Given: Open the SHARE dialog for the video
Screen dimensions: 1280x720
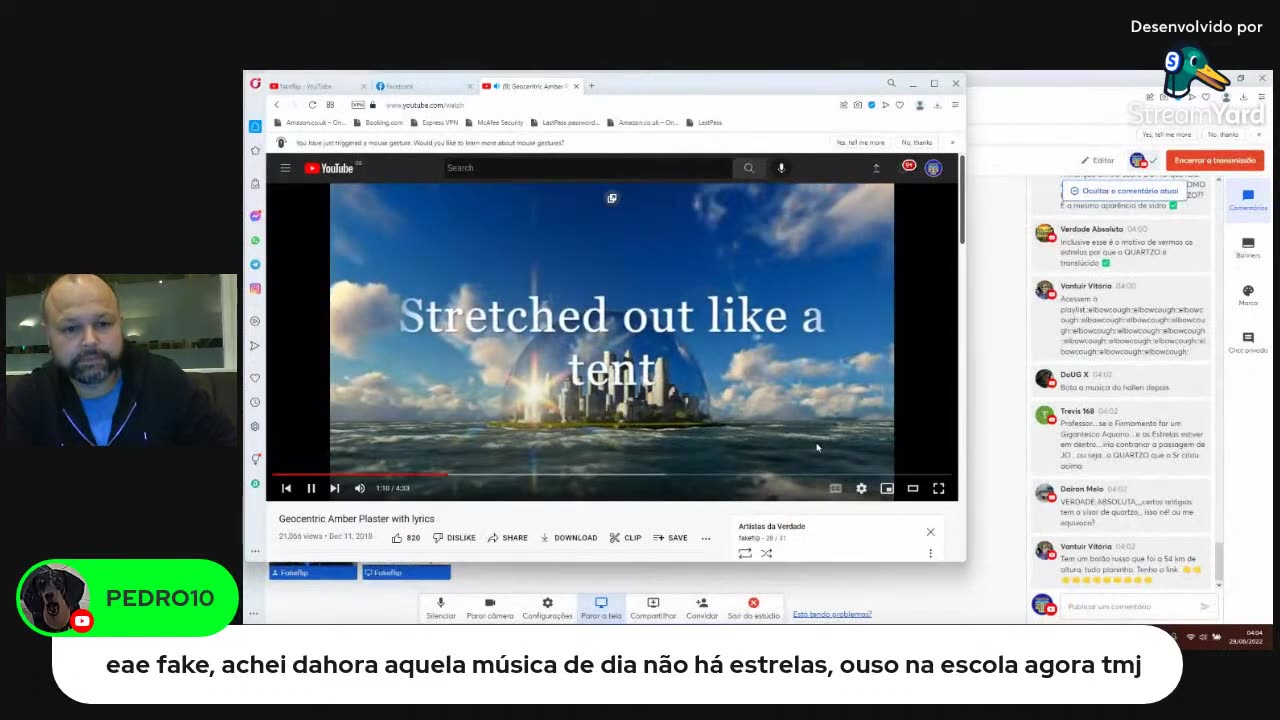Looking at the screenshot, I should click(x=508, y=538).
